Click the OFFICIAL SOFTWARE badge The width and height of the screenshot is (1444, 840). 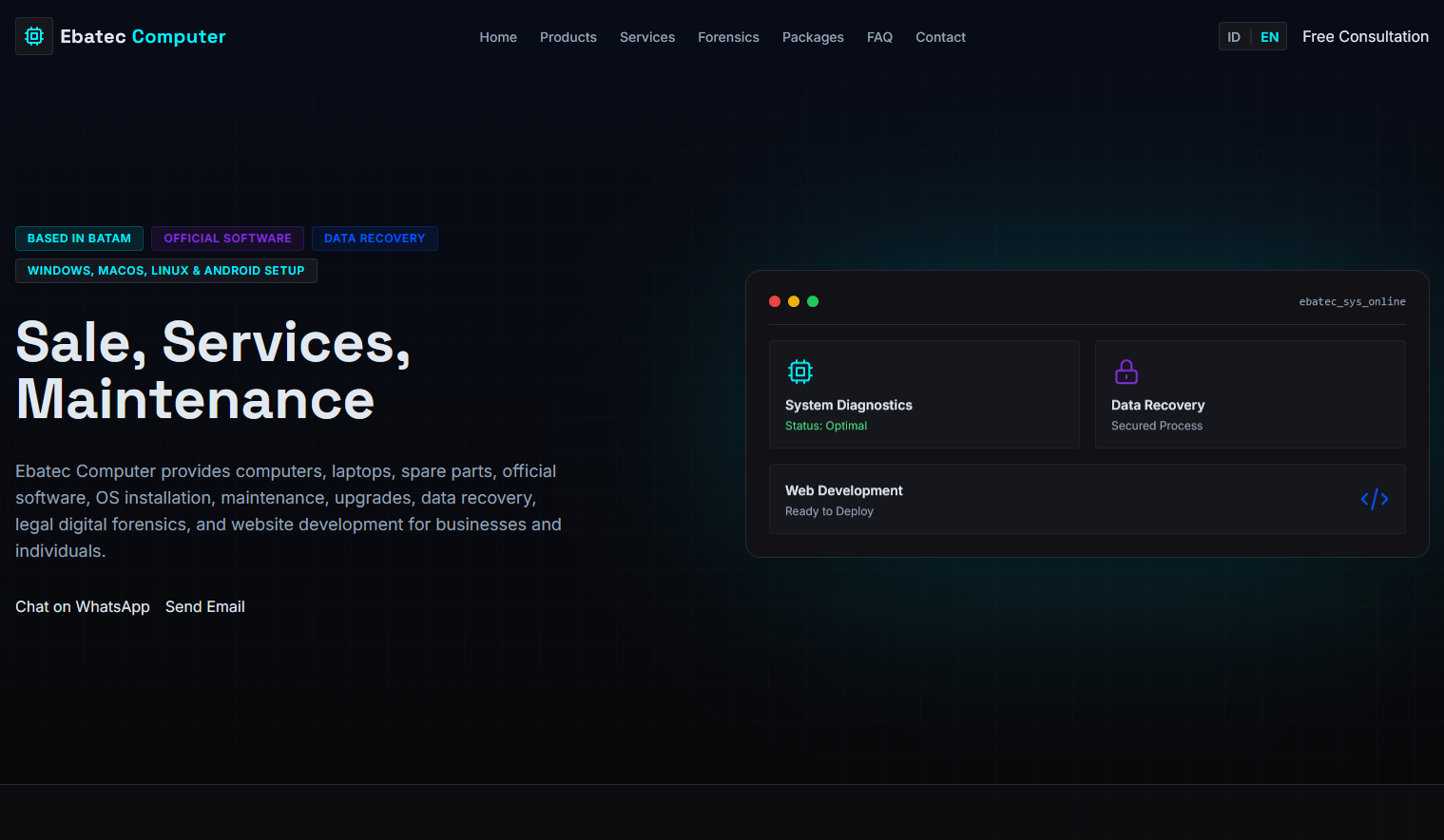pos(227,239)
